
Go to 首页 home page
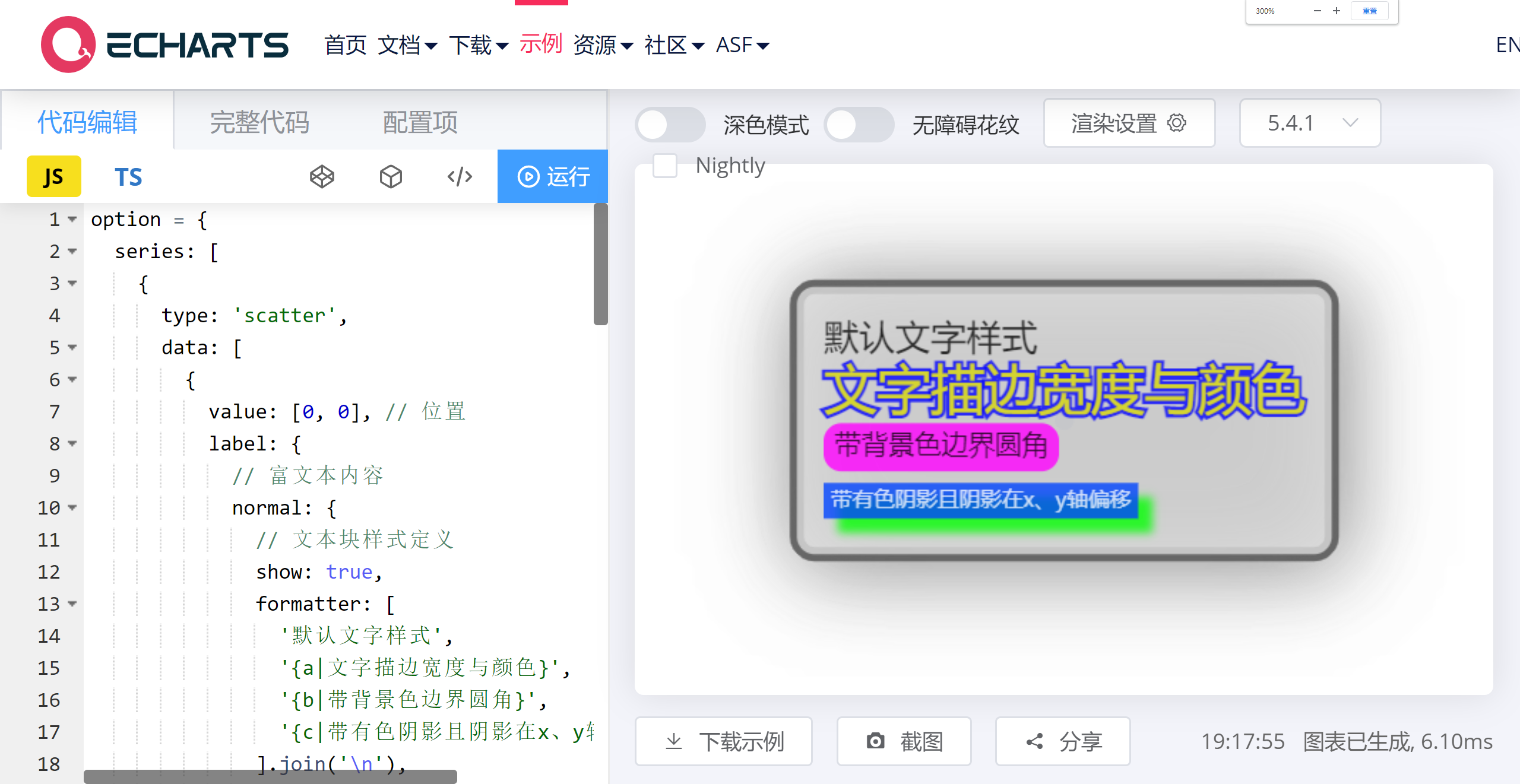[x=345, y=45]
